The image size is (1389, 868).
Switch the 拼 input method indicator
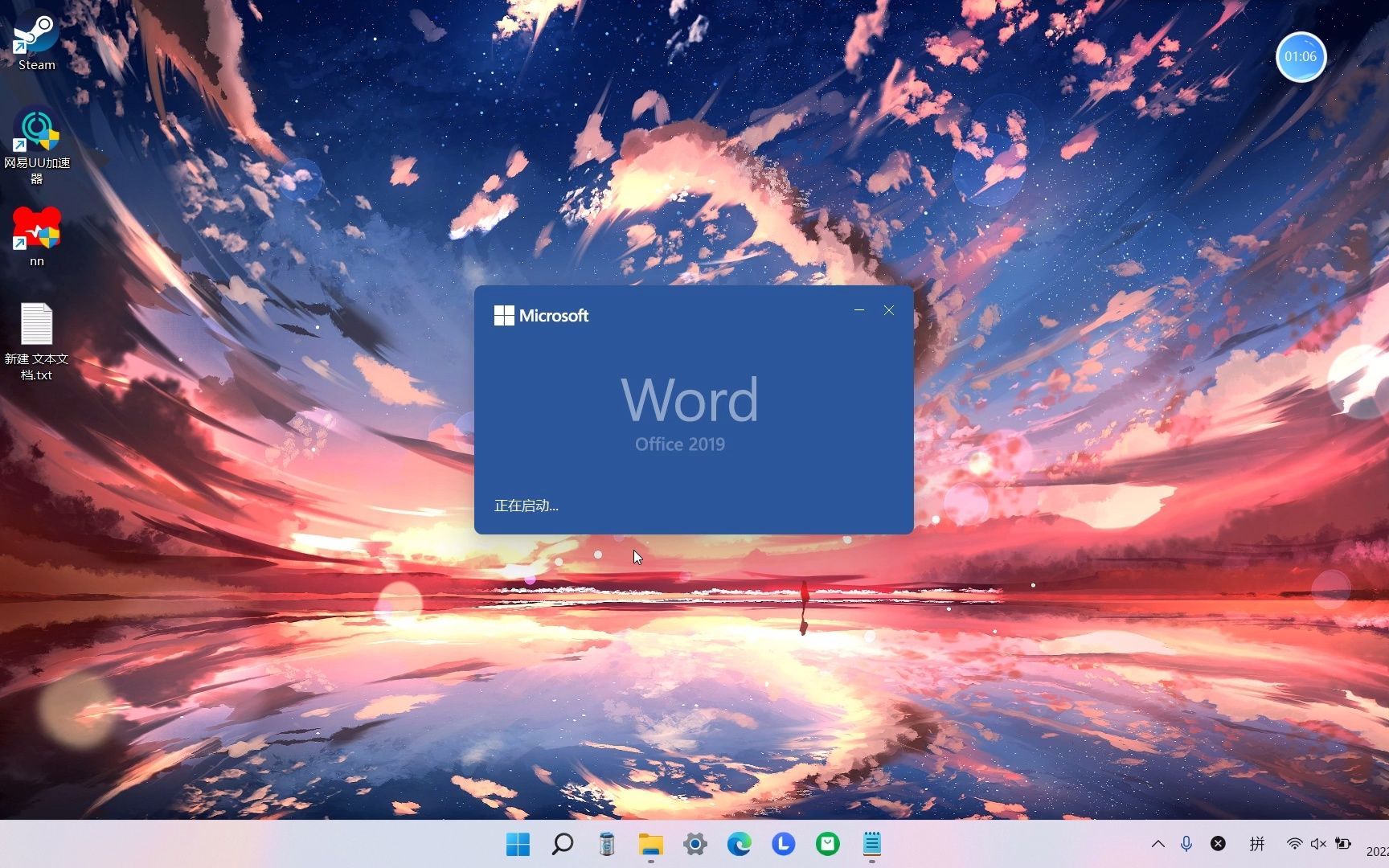1257,844
